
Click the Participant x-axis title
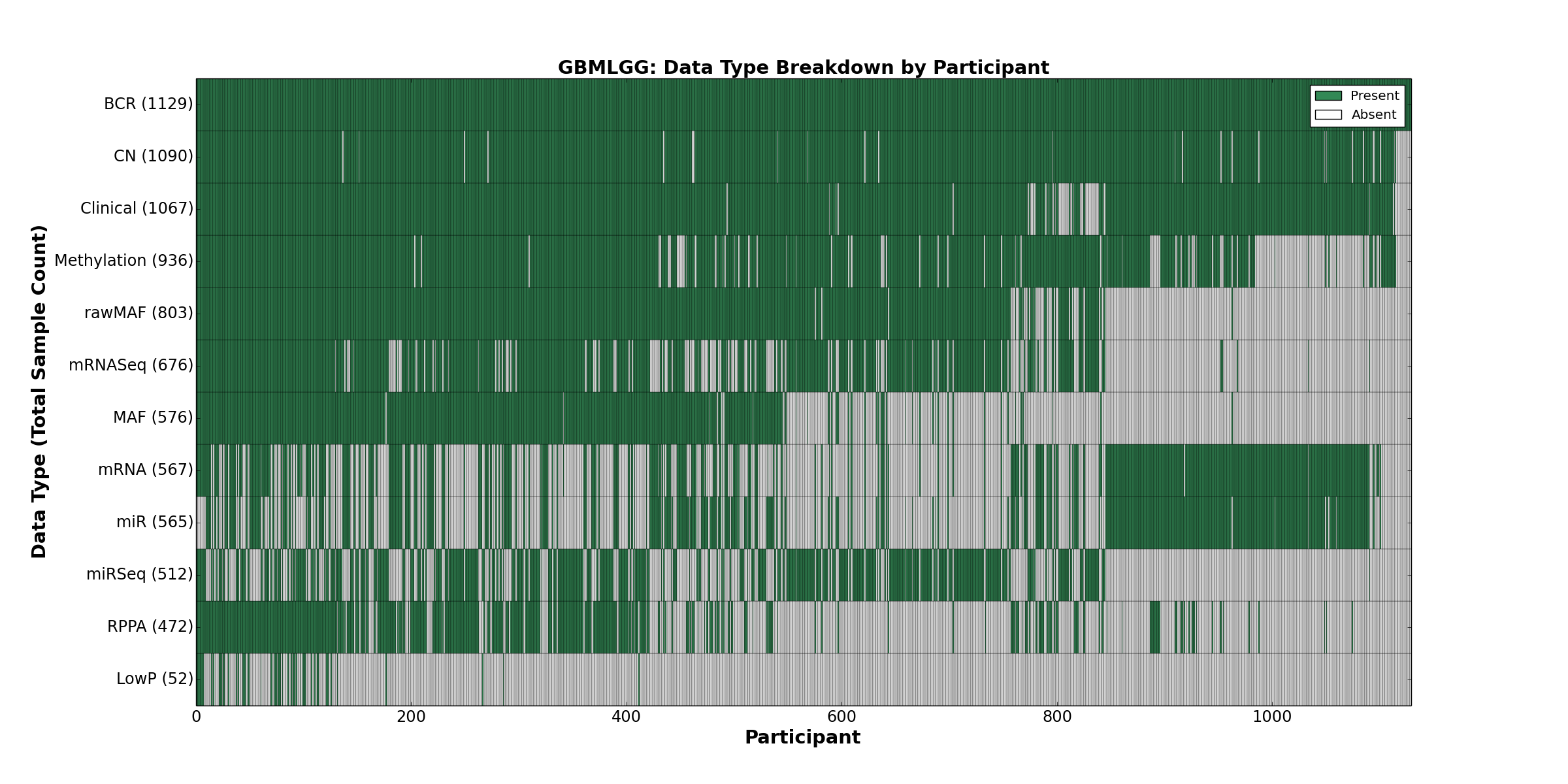[x=802, y=738]
